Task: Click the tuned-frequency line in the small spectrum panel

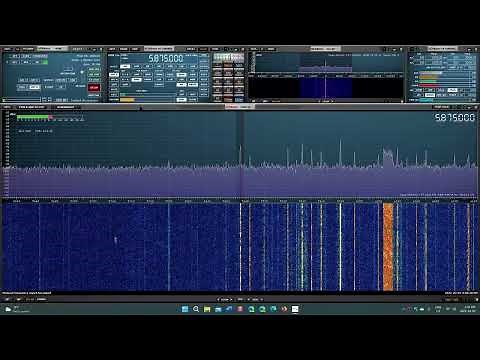Action: click(x=325, y=78)
